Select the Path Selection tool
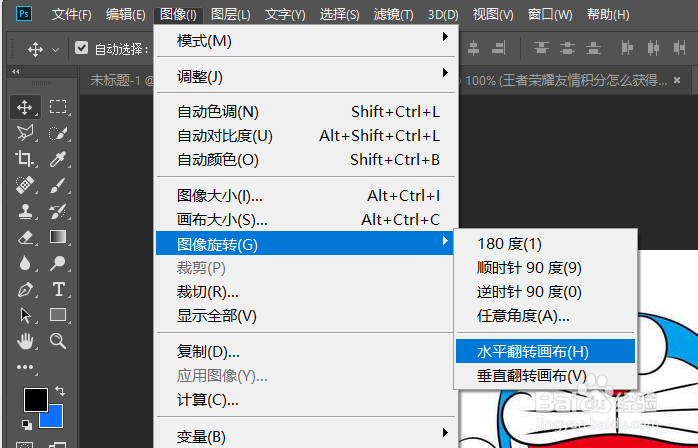Viewport: 698px width, 448px height. pos(25,315)
